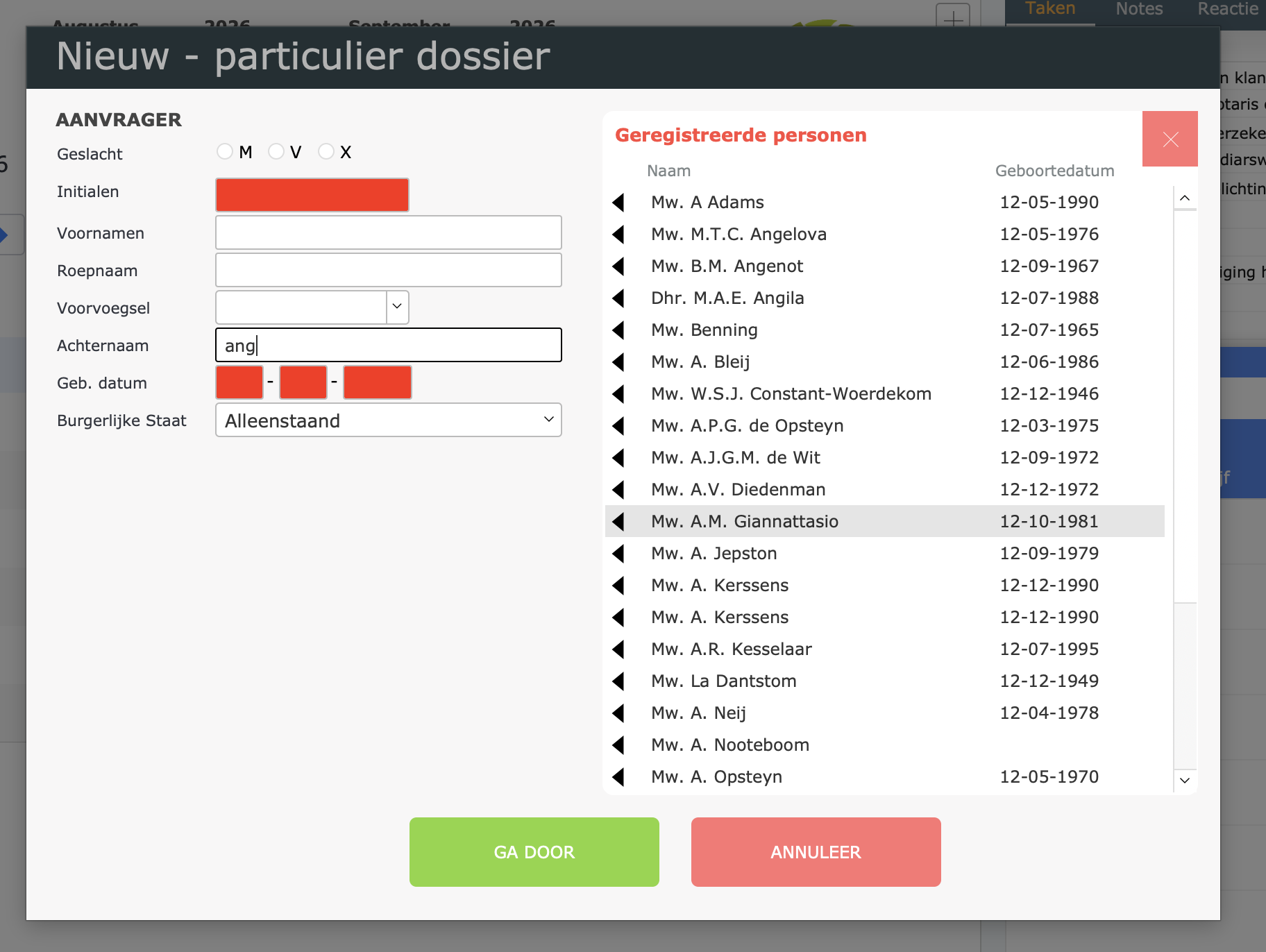This screenshot has height=952, width=1266.
Task: Select arrow icon for Mw. B.M. Angenot
Action: point(618,266)
